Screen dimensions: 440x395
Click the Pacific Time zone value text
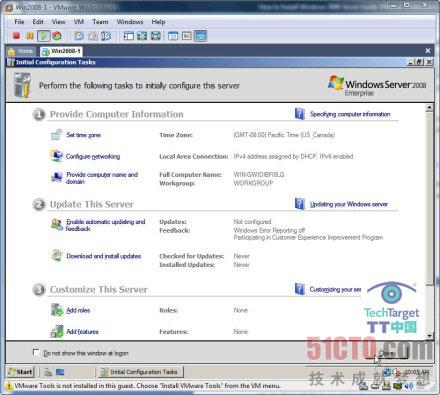coord(284,135)
